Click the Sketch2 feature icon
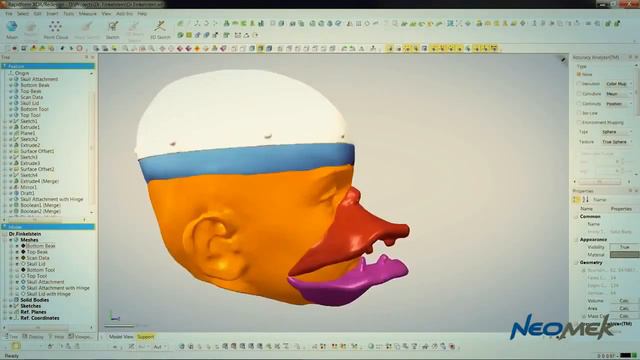This screenshot has width=640, height=360. pos(16,139)
